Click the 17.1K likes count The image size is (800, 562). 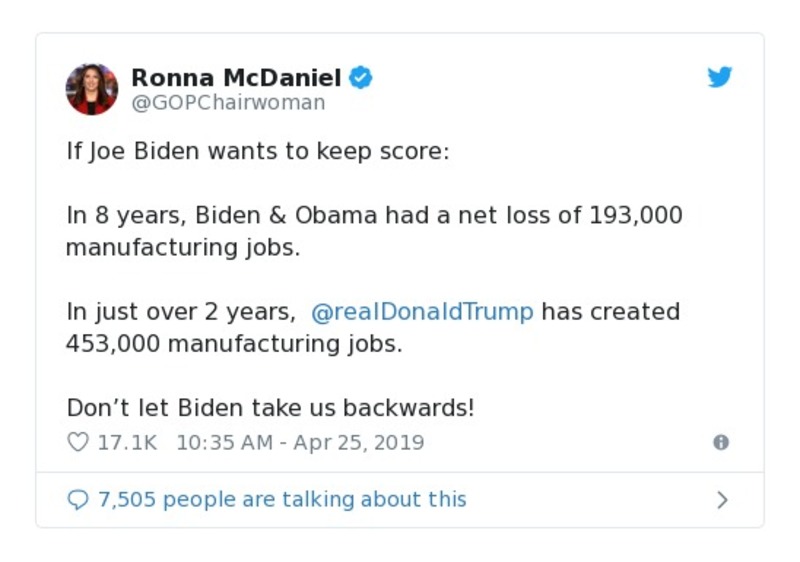(x=127, y=442)
